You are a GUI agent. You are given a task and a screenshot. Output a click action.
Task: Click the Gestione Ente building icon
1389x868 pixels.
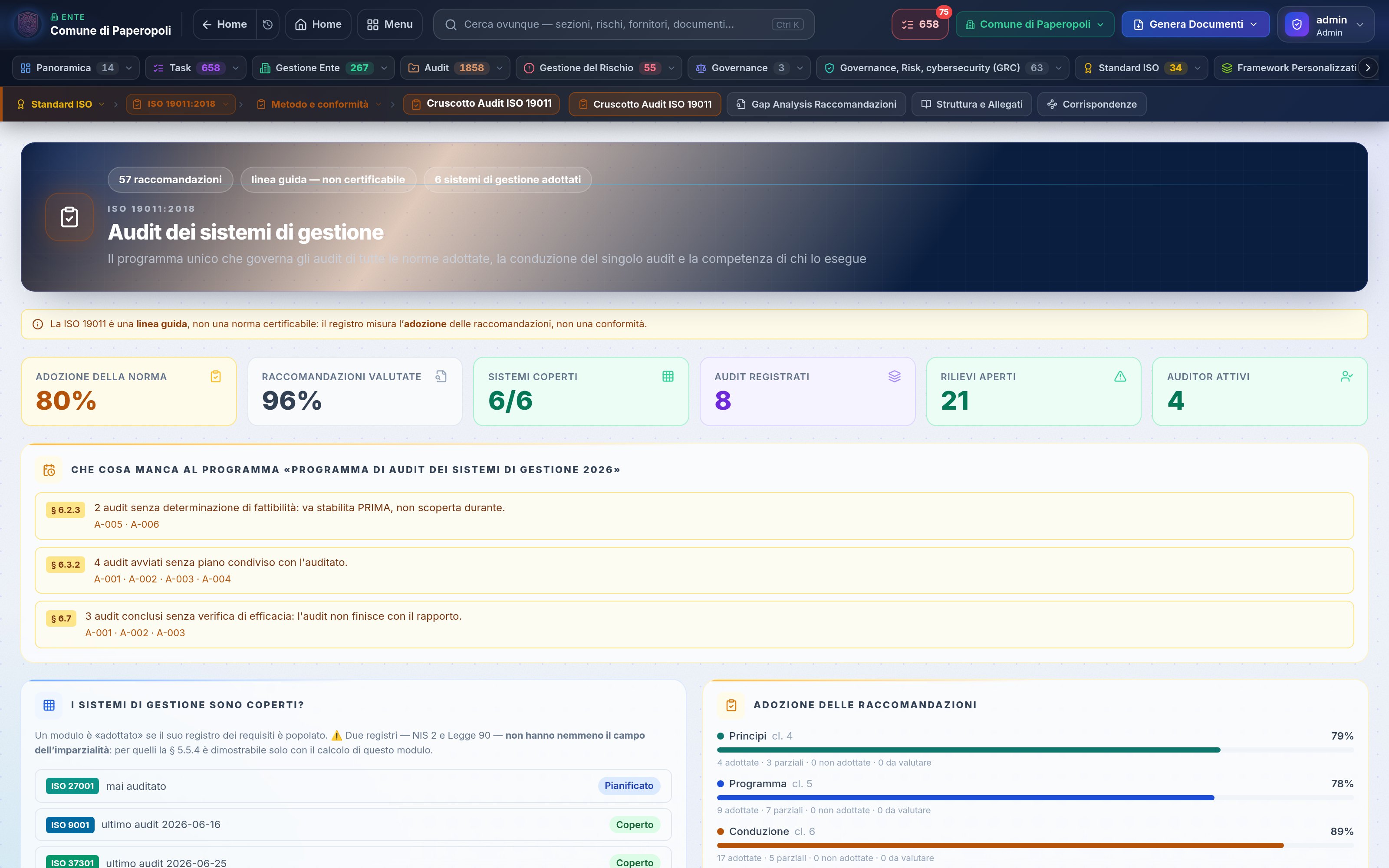[x=265, y=68]
